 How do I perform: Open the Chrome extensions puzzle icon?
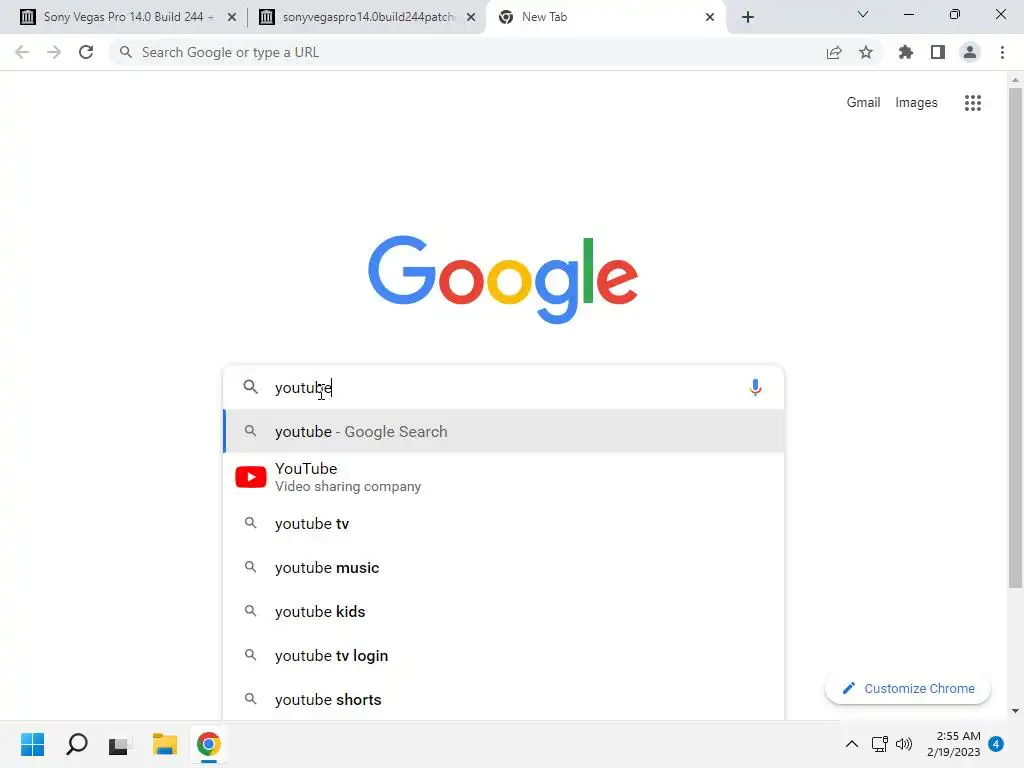click(x=905, y=52)
